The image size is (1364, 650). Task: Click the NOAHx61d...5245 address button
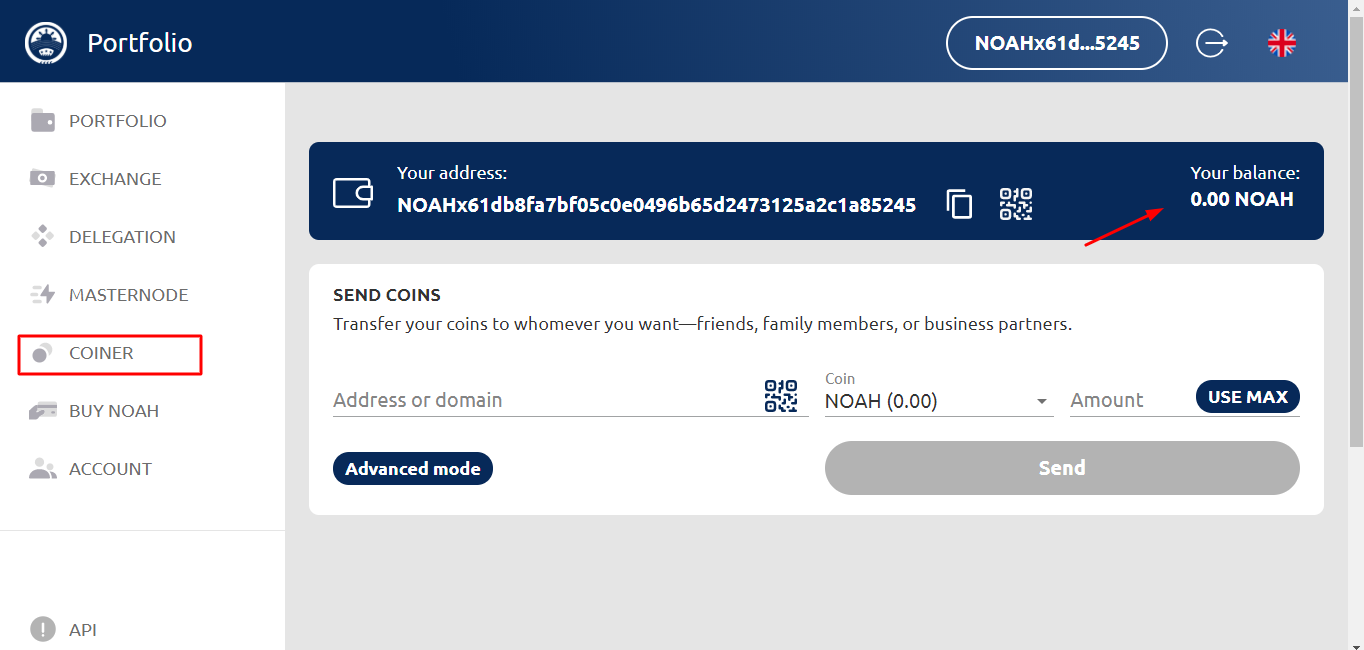click(x=1057, y=43)
